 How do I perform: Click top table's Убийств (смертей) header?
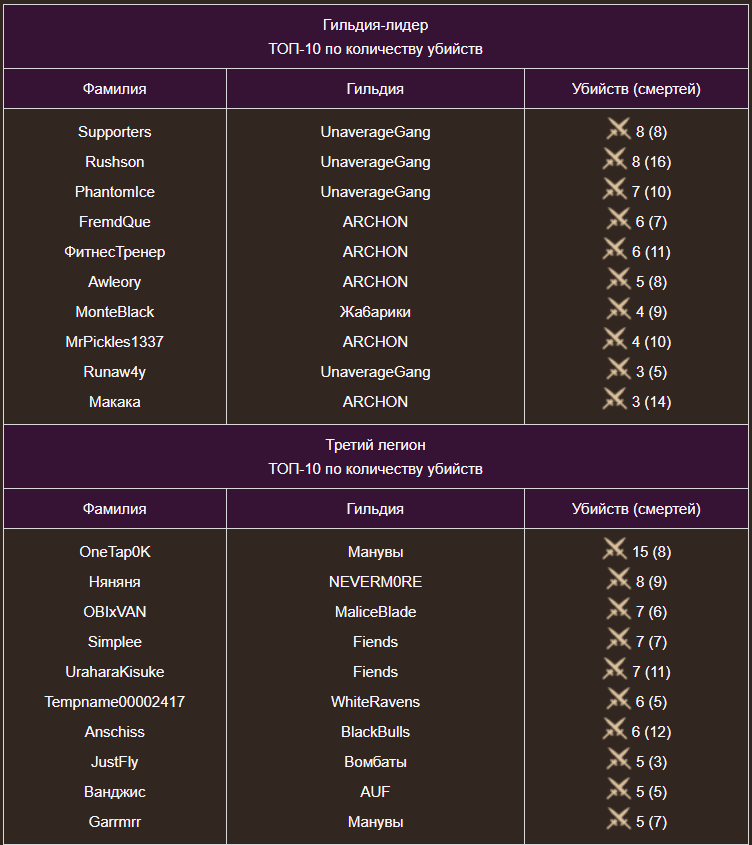coord(636,89)
